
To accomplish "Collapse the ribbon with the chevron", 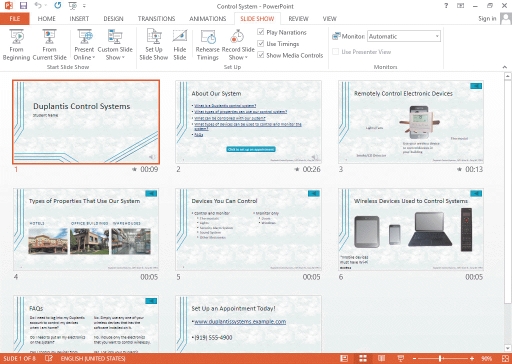I will [x=505, y=67].
